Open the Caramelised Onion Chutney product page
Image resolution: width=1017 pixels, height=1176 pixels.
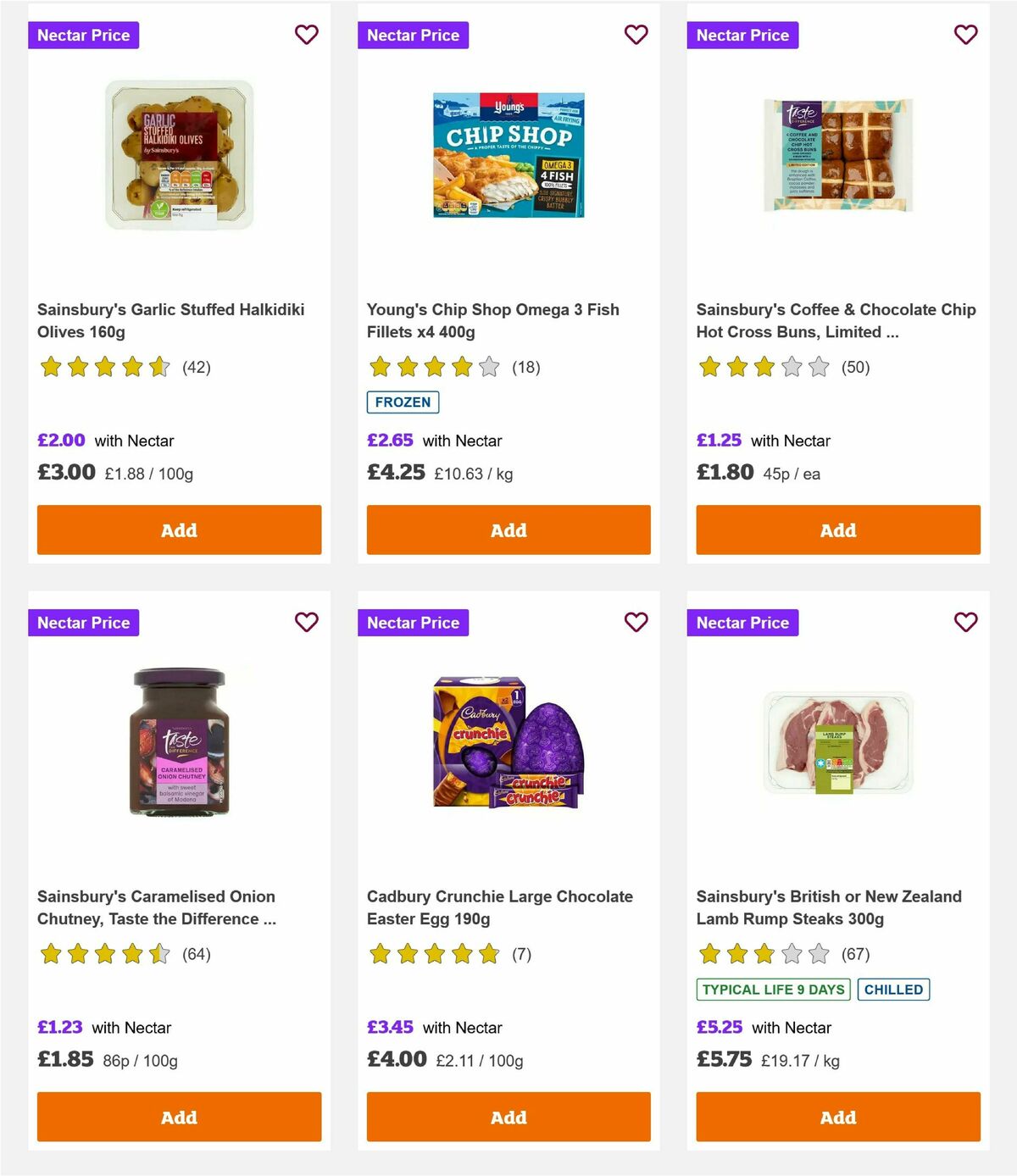pyautogui.click(x=156, y=907)
